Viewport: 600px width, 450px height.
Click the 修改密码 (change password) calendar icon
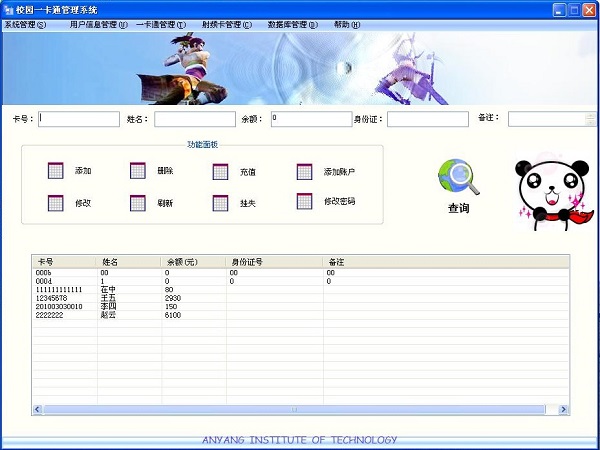304,201
